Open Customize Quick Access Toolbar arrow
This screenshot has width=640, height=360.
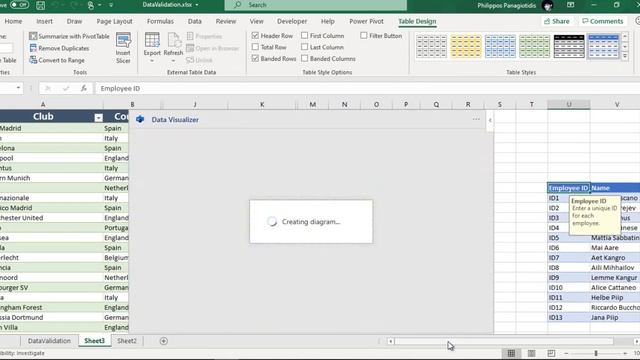111,5
